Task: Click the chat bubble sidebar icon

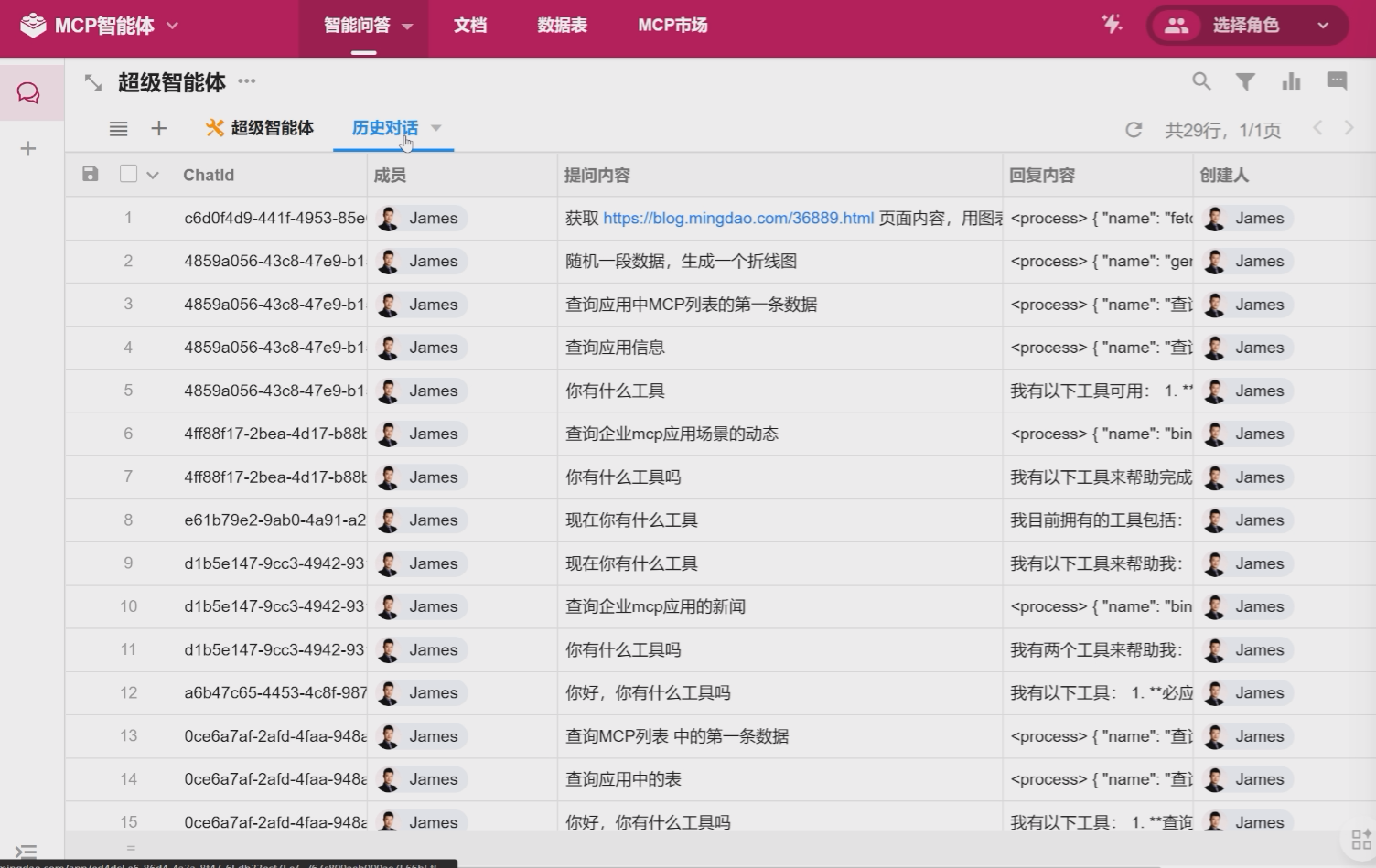Action: coord(28,92)
